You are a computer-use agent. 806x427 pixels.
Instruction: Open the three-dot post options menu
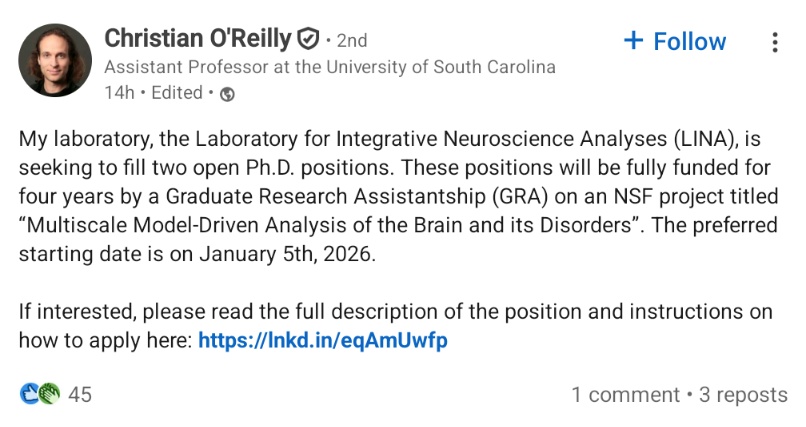(775, 42)
